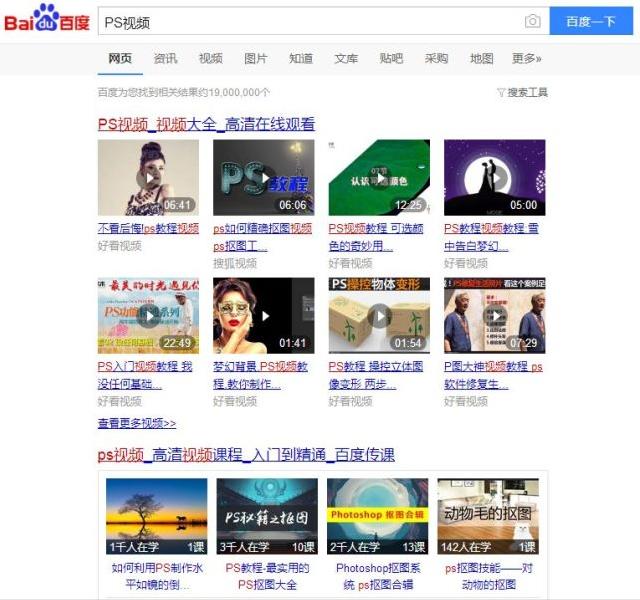Open link PS视频教程 可选颜色的奇妙用
The width and height of the screenshot is (640, 600).
pyautogui.click(x=376, y=237)
